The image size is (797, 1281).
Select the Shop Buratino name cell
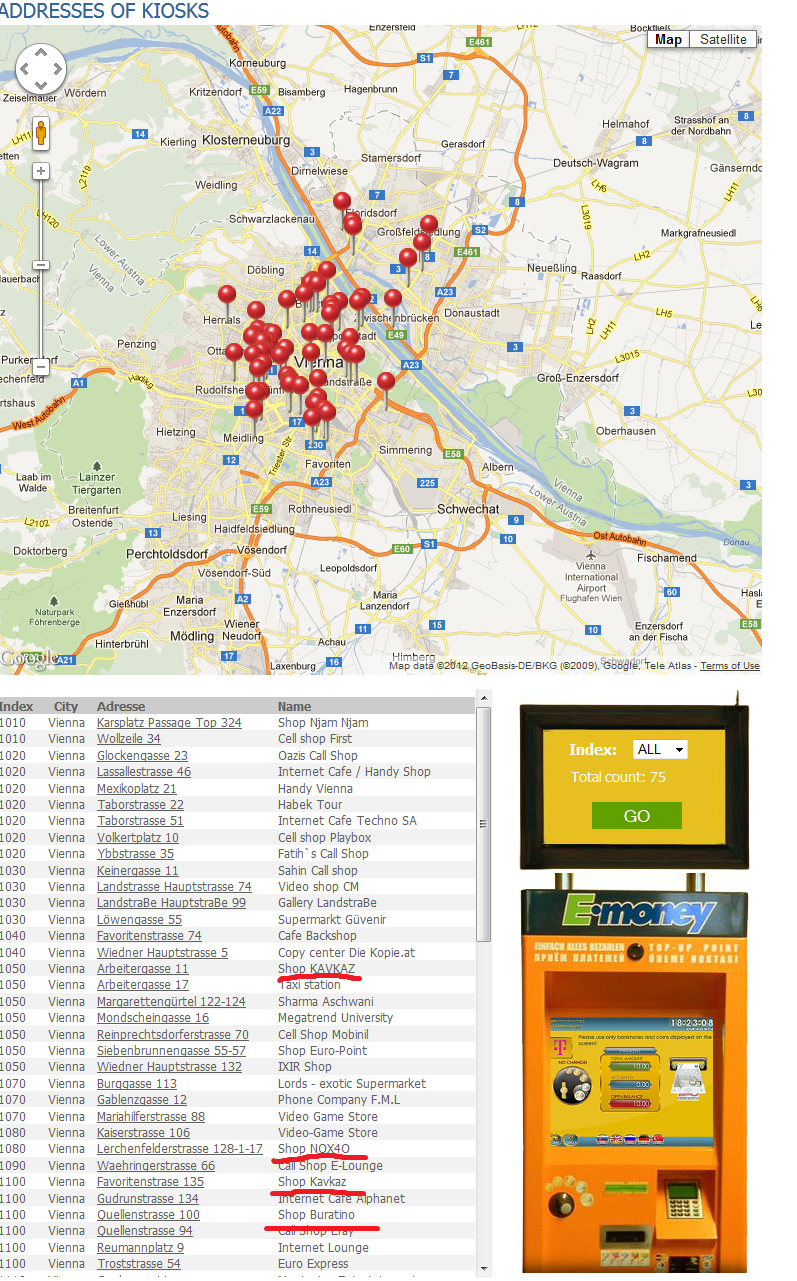[x=316, y=1215]
